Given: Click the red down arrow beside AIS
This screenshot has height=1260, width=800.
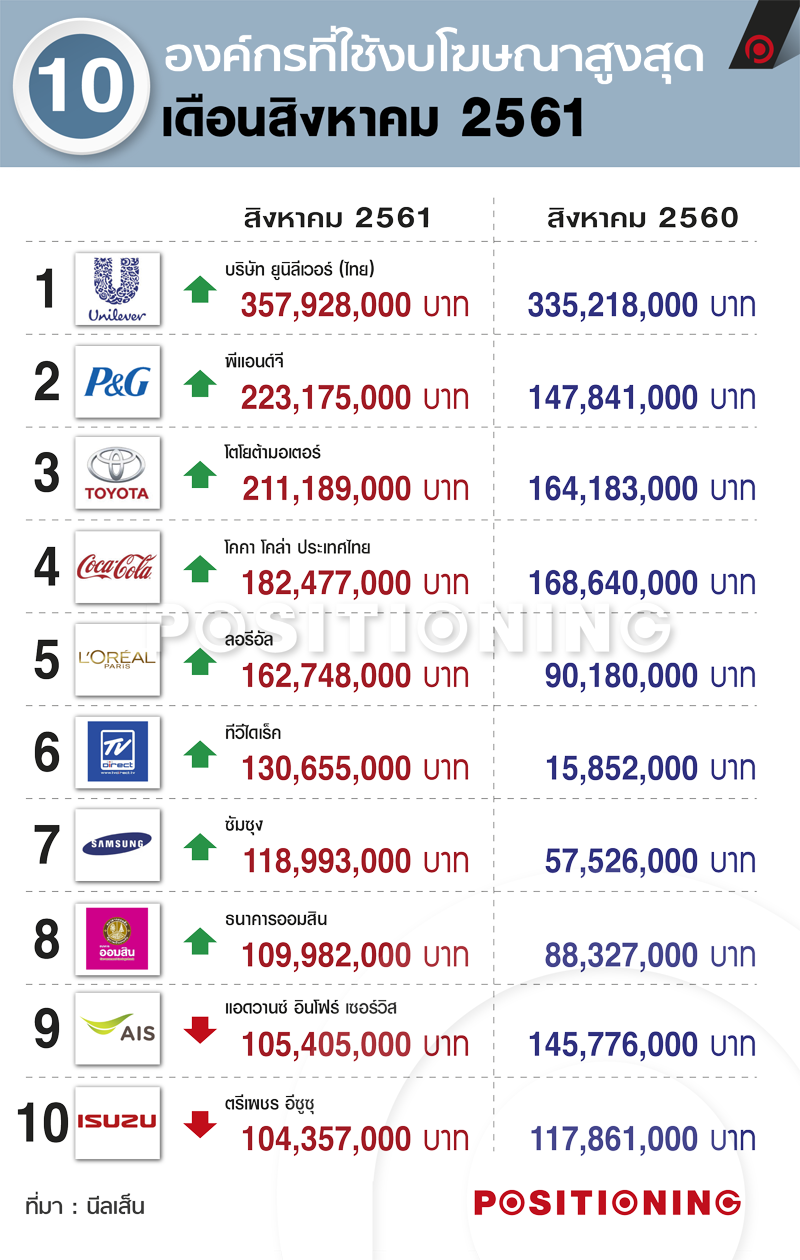Looking at the screenshot, I should point(201,1031).
